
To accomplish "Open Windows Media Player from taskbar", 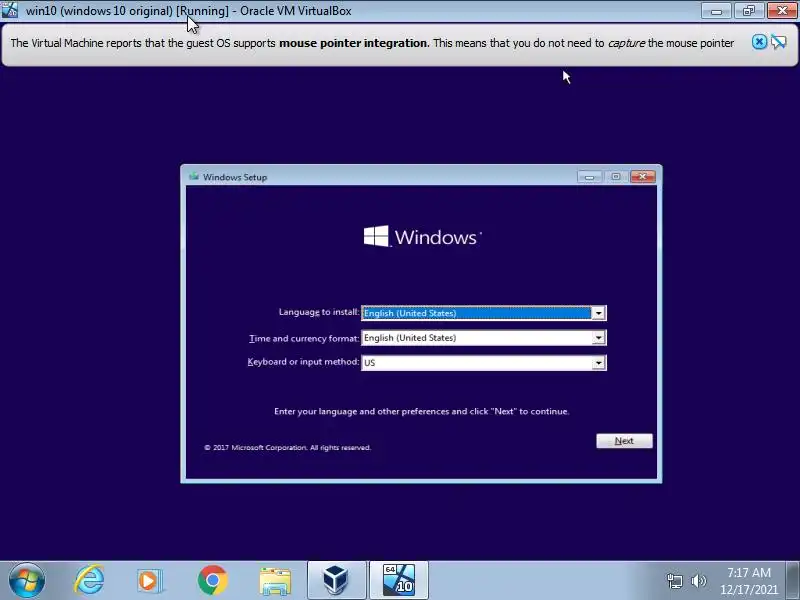I will (x=150, y=581).
